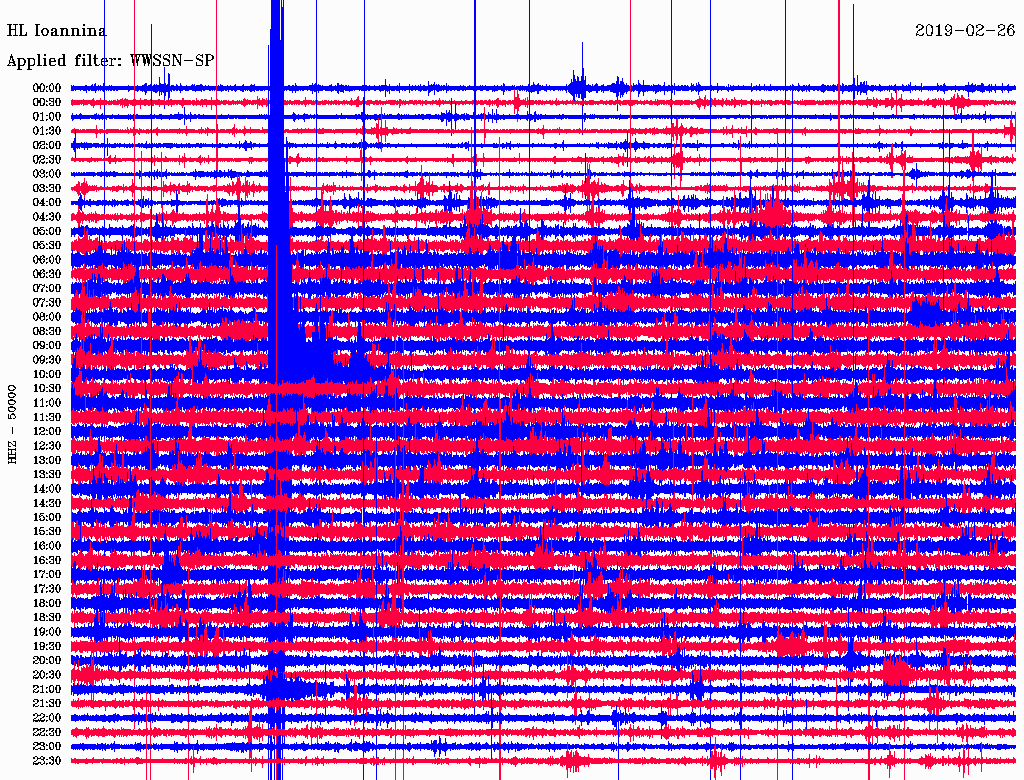Select the 07:00 time label
This screenshot has height=780, width=1024.
click(x=47, y=288)
